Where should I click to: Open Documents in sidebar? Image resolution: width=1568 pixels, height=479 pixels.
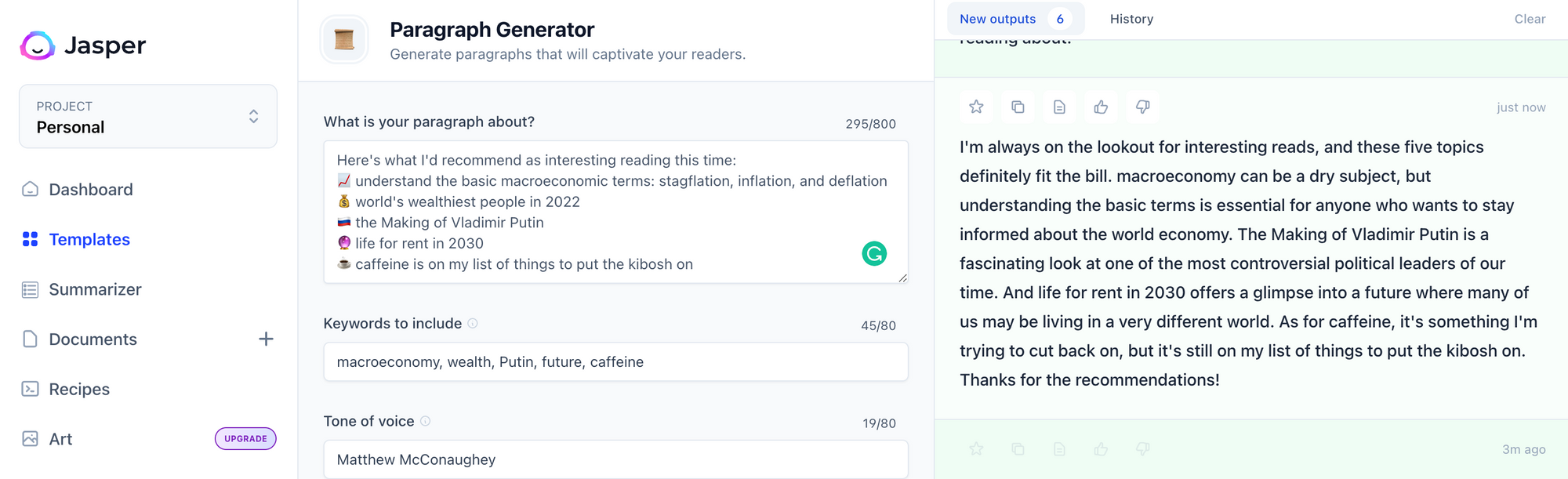93,339
